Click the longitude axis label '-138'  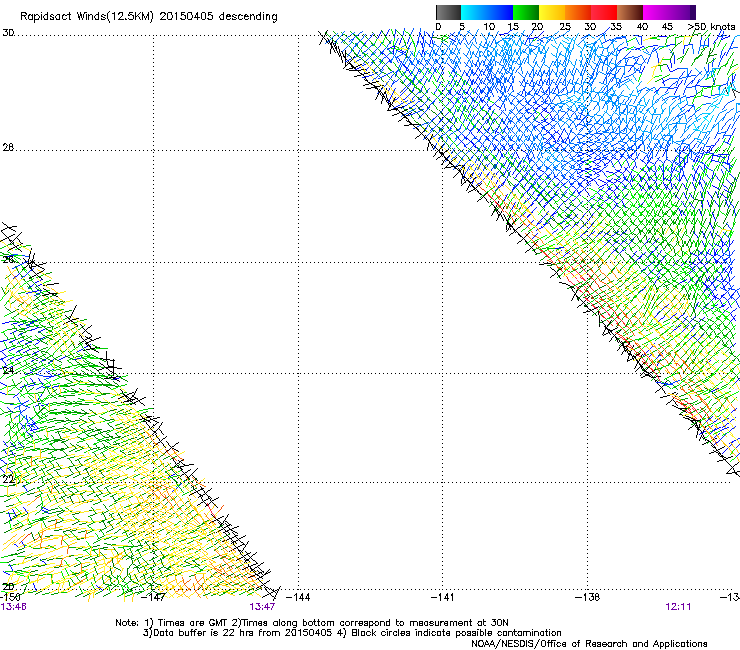pos(587,597)
